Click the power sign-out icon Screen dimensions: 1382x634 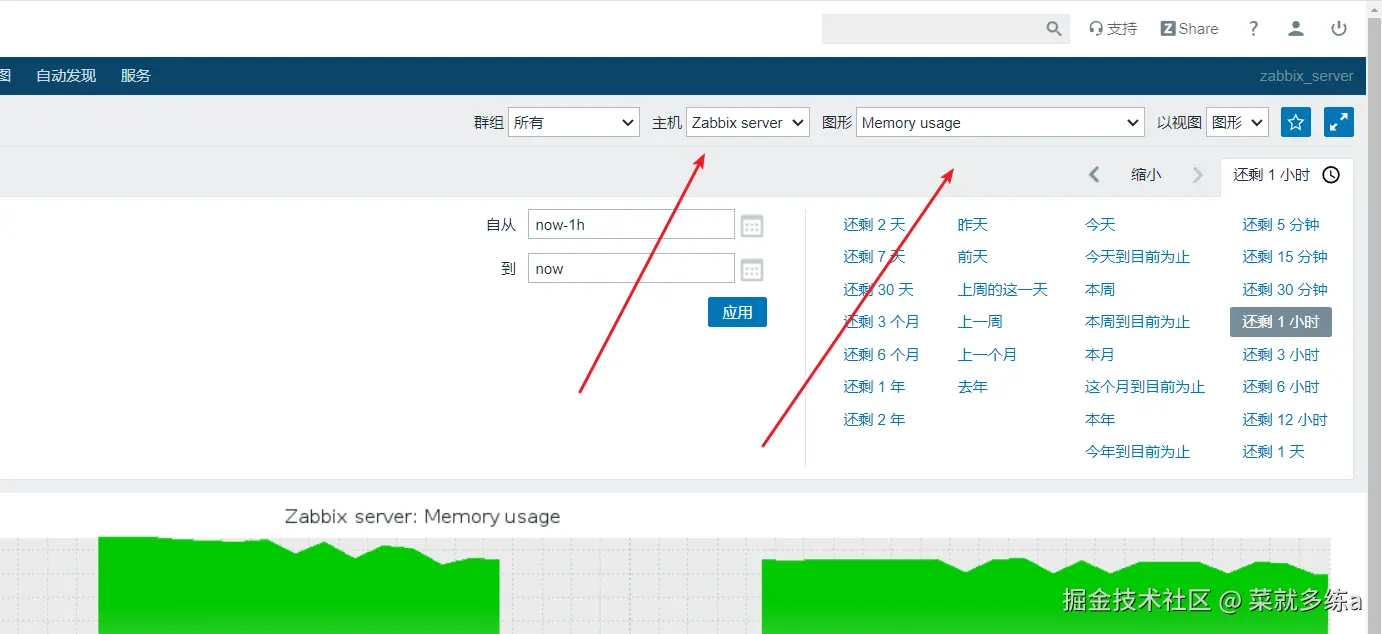pos(1339,29)
